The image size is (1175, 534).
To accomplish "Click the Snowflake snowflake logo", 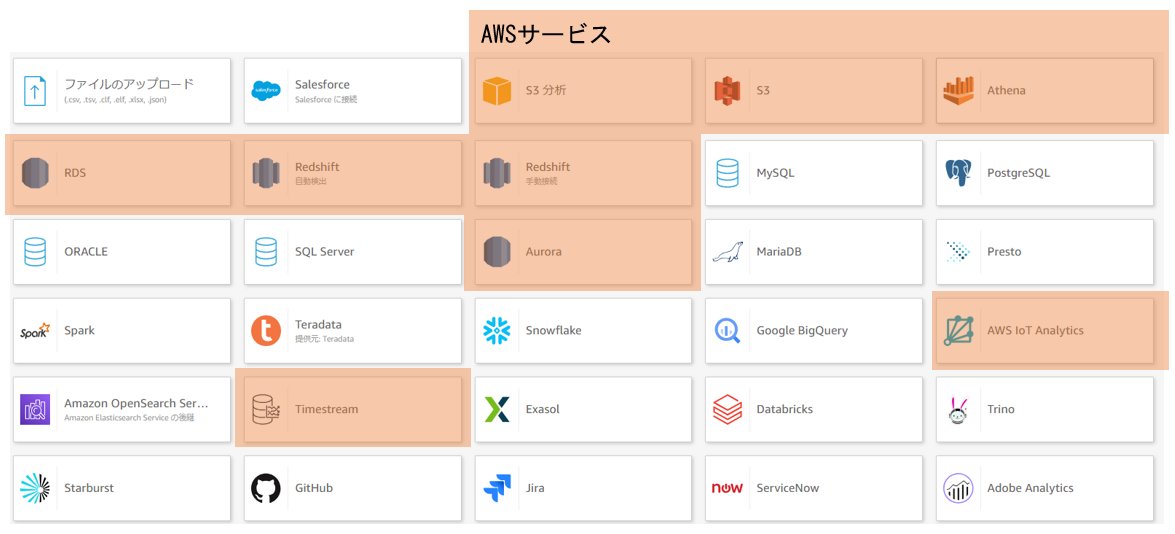I will (496, 330).
